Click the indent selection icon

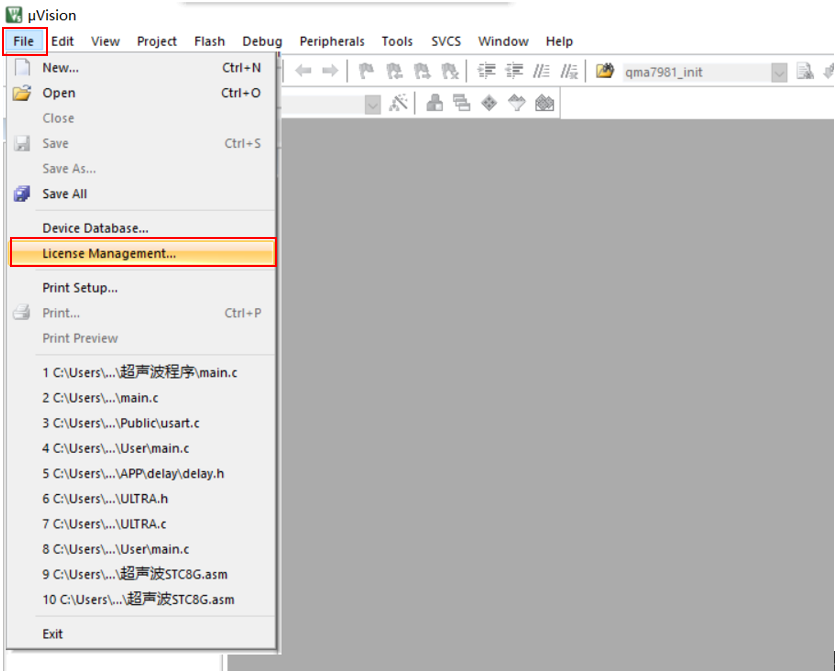486,71
